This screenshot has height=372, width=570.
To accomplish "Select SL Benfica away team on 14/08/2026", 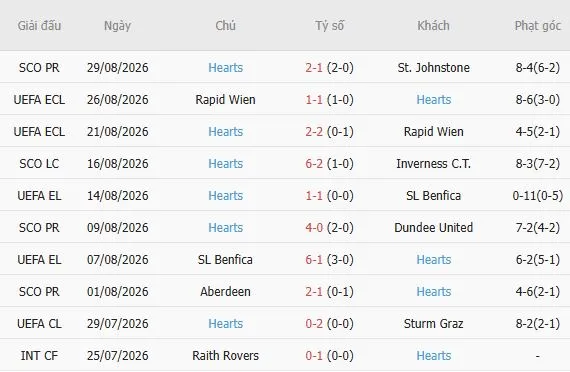I will click(433, 196).
